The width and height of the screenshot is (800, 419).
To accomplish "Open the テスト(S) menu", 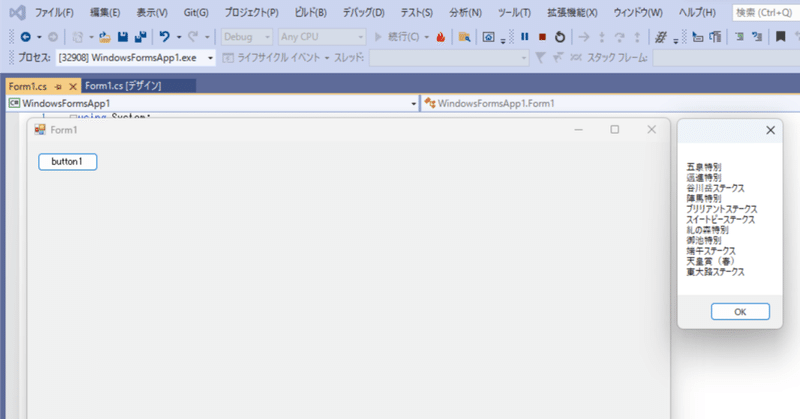I will [416, 13].
